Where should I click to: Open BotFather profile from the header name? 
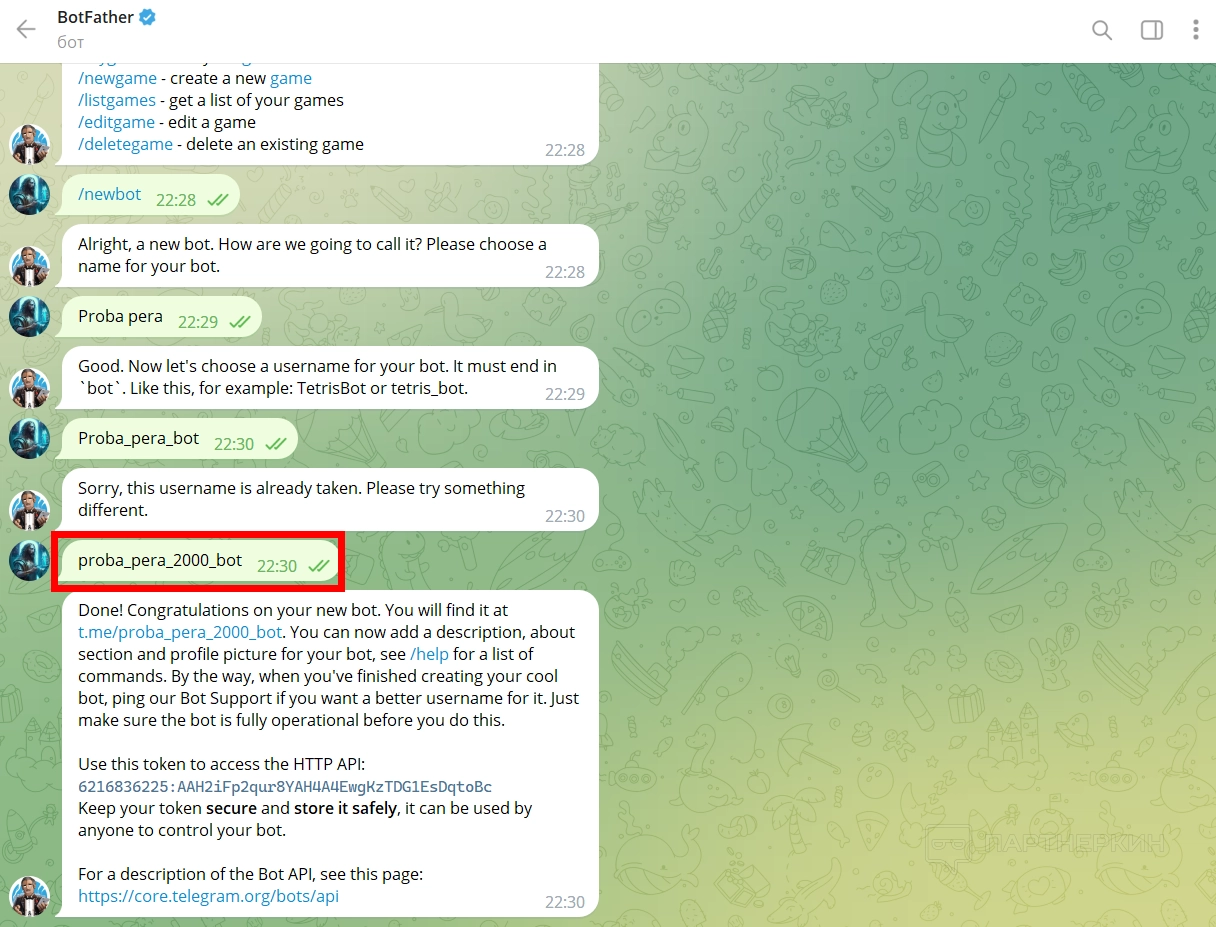(x=95, y=17)
